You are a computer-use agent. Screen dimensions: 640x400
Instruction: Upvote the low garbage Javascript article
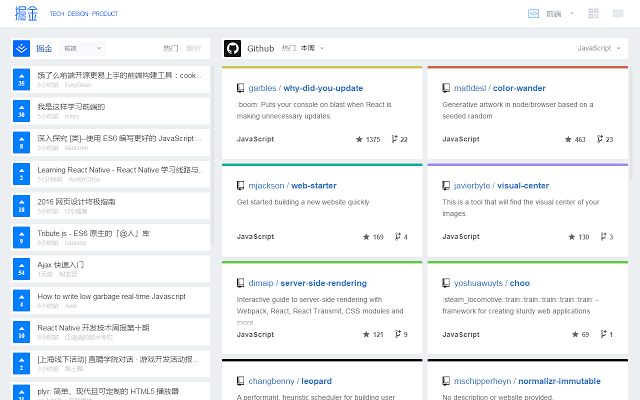[21, 300]
